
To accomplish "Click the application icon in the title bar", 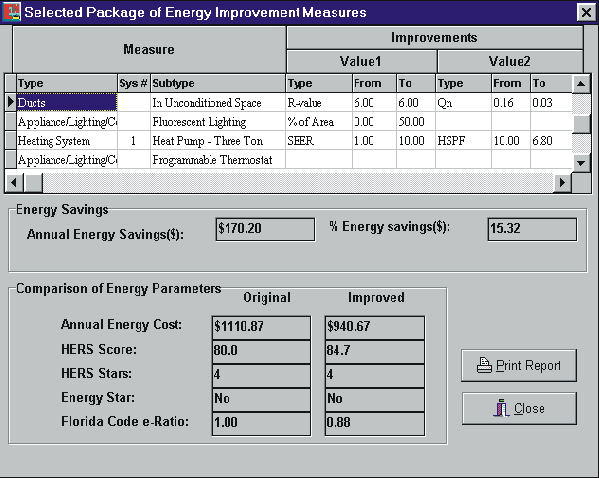I will click(11, 12).
